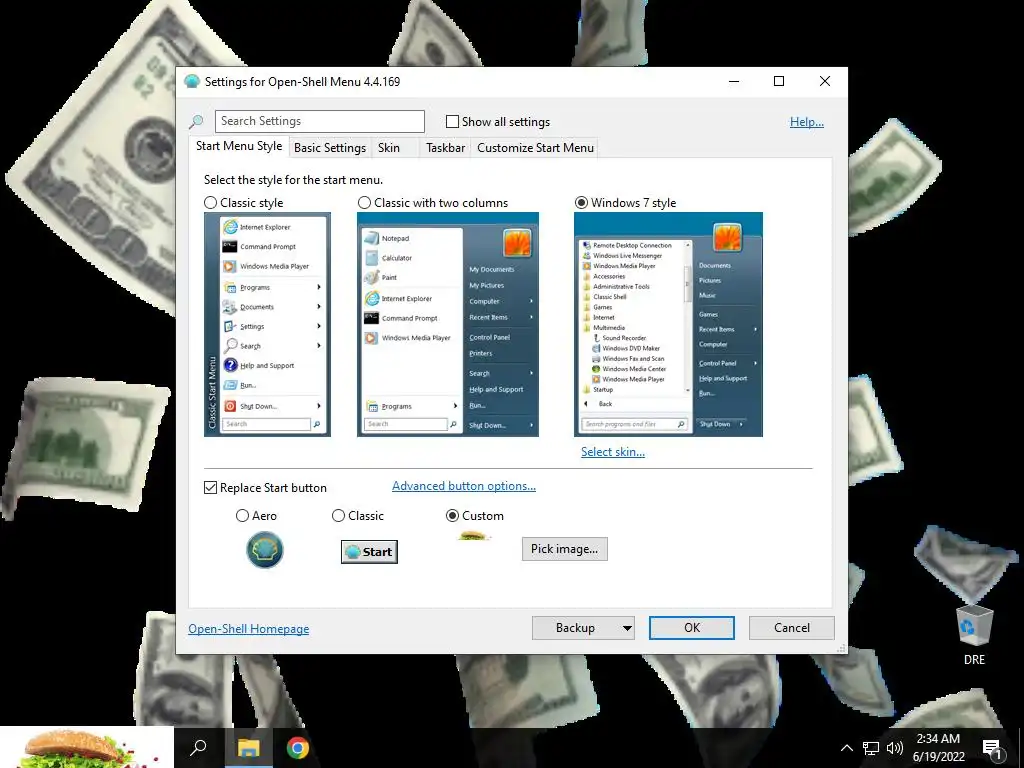Launch Google Chrome from taskbar
Image resolution: width=1024 pixels, height=768 pixels.
point(297,748)
